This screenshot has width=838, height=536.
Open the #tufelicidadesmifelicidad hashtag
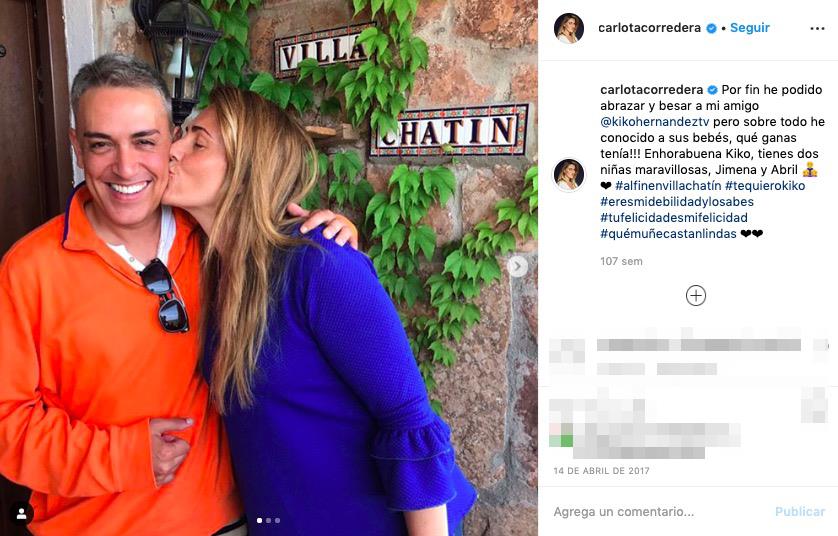point(673,218)
